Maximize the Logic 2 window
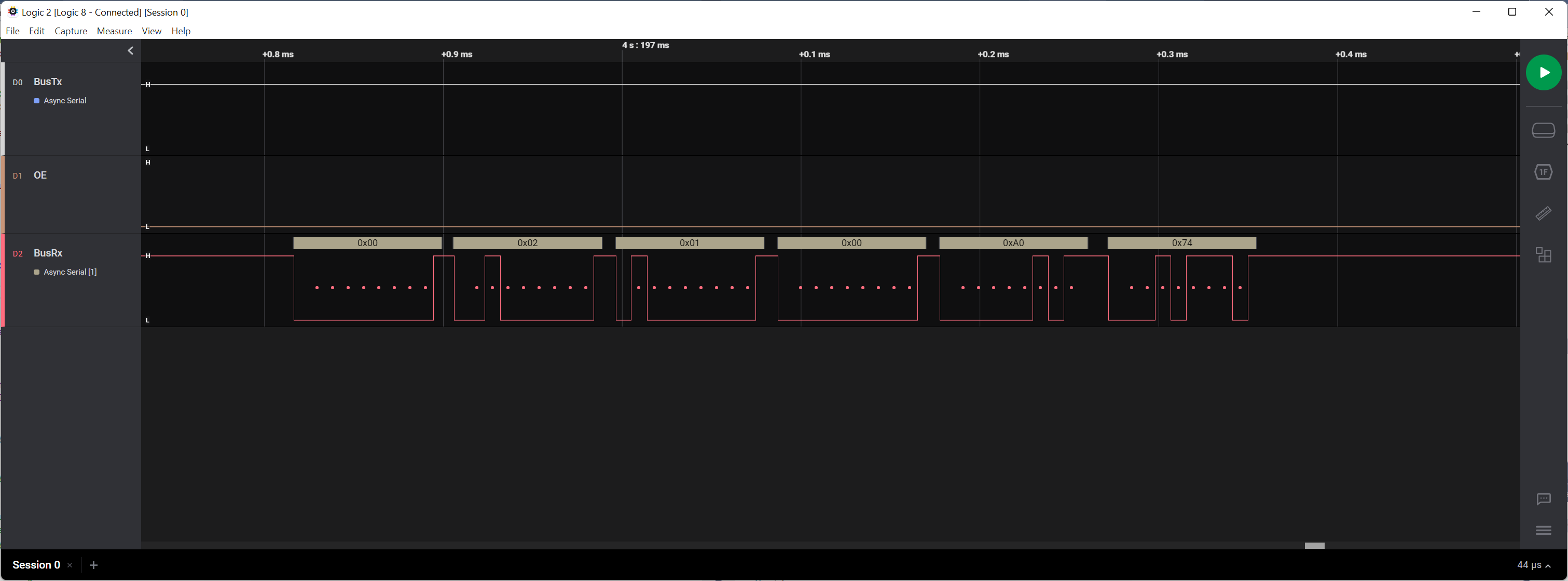 (x=1512, y=11)
